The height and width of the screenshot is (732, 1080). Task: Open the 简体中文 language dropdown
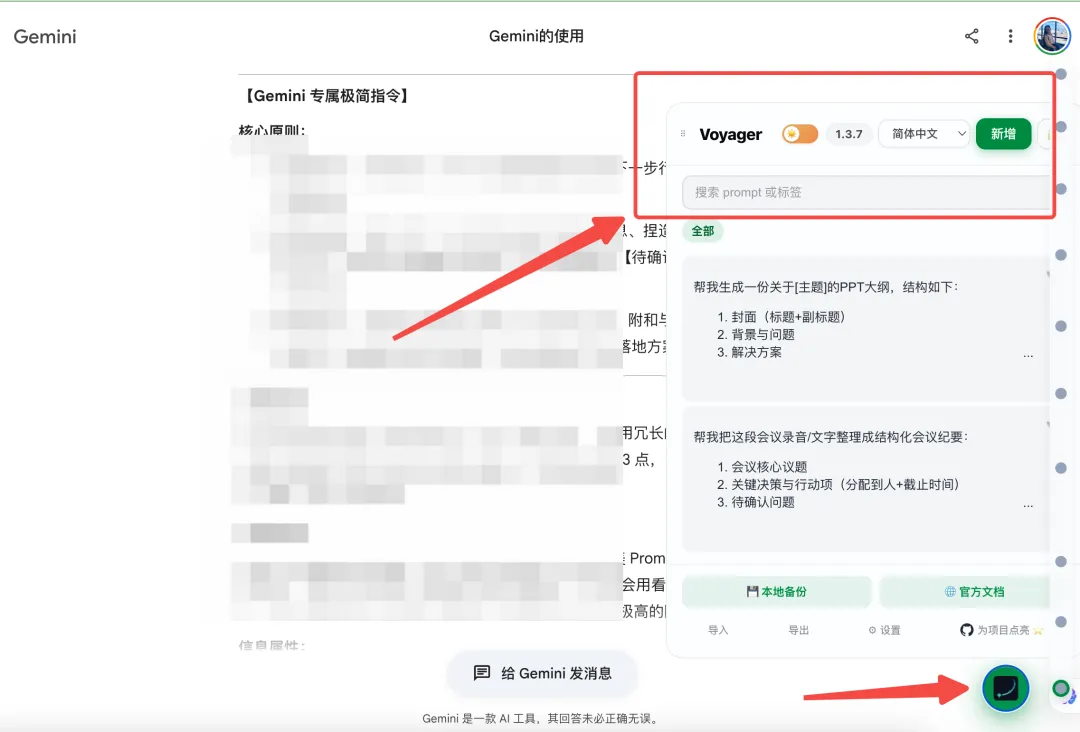pos(925,134)
